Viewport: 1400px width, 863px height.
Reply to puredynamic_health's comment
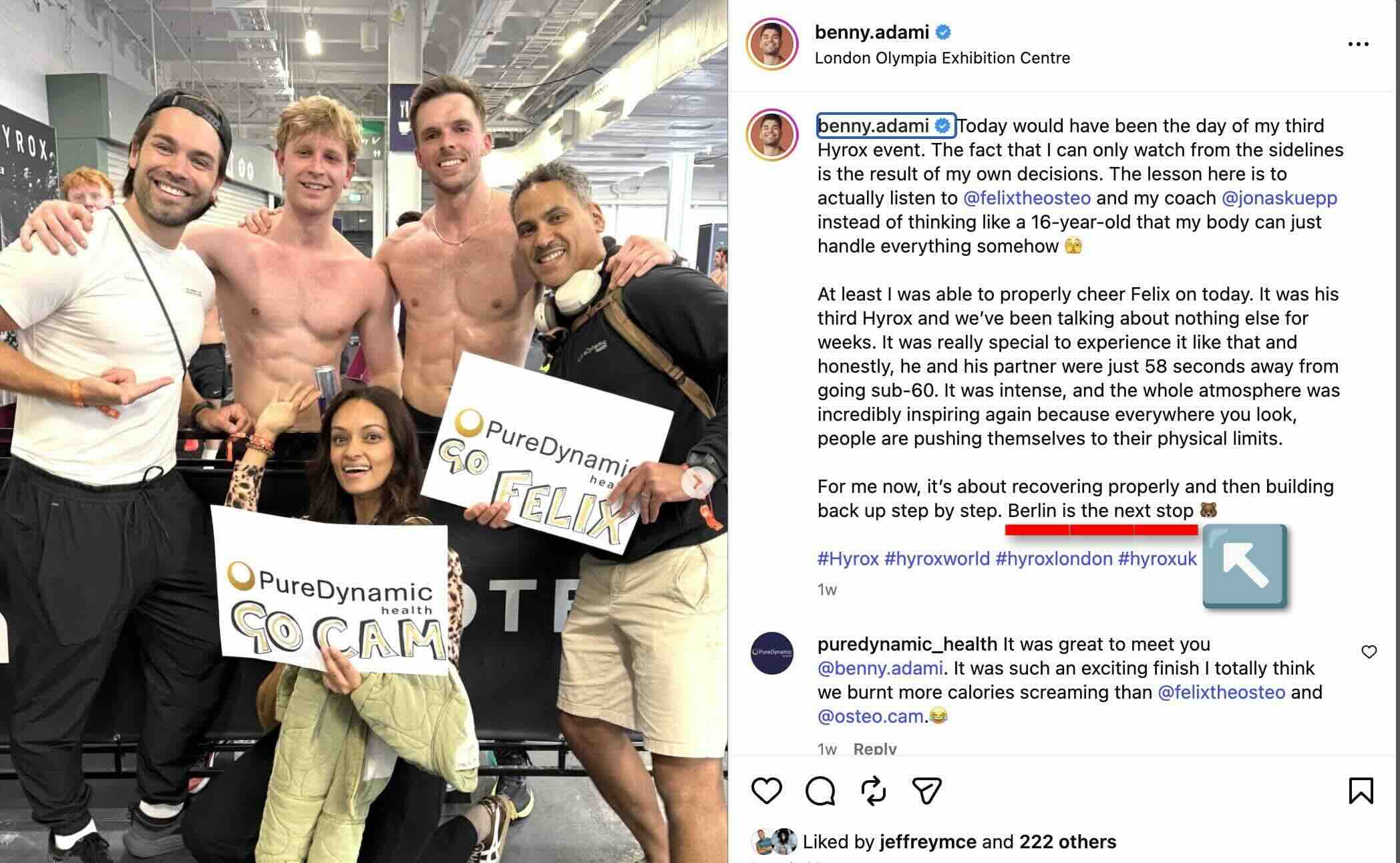[875, 749]
